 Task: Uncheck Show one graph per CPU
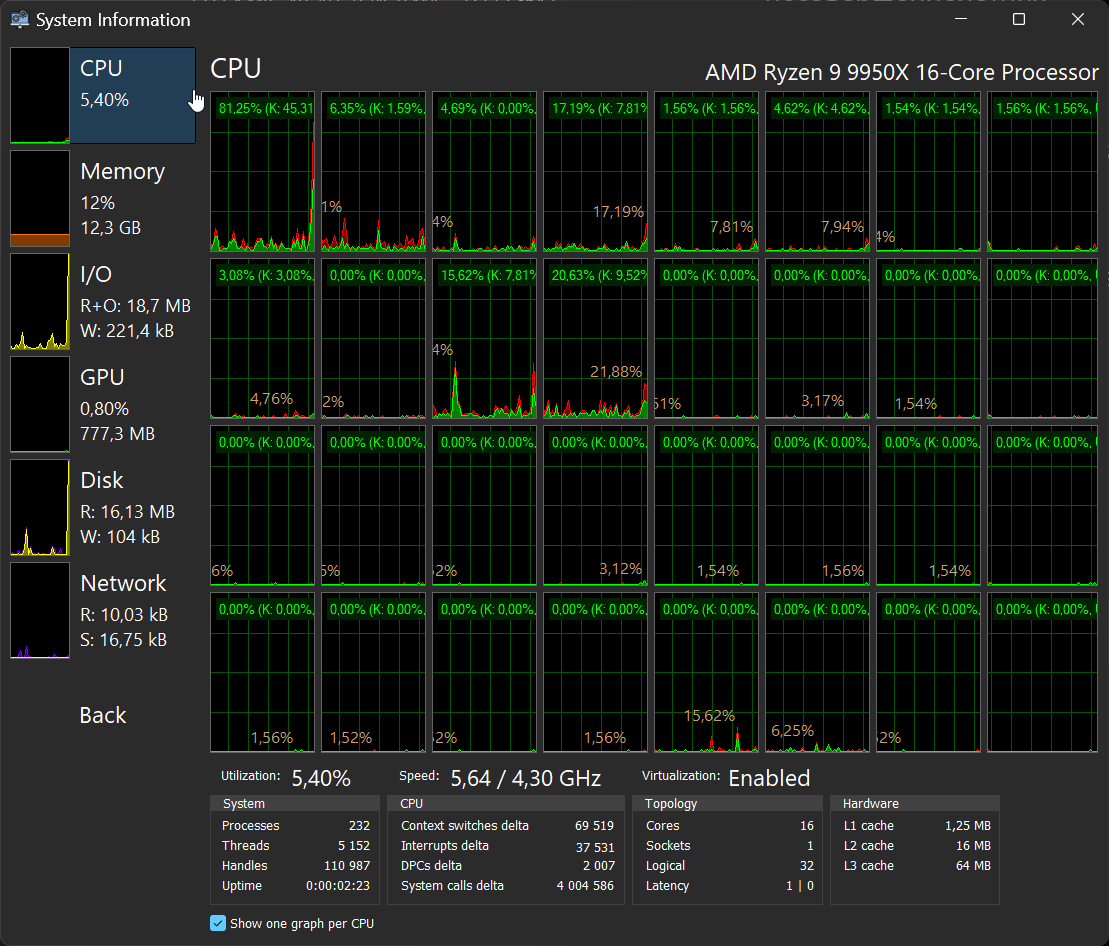pos(218,923)
